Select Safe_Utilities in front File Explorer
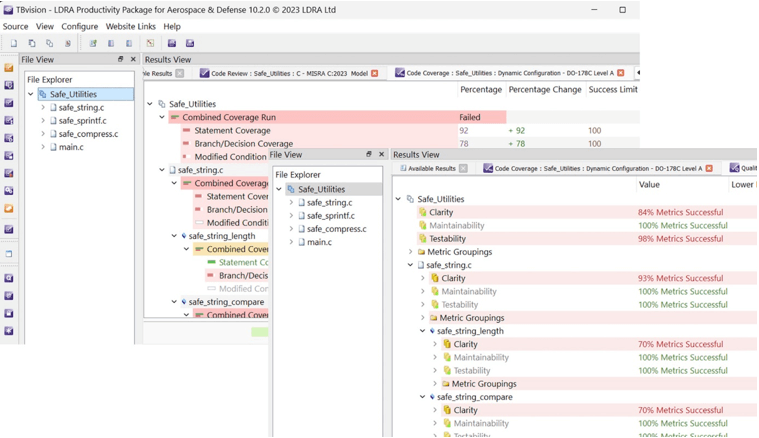This screenshot has width=759, height=438. (321, 189)
